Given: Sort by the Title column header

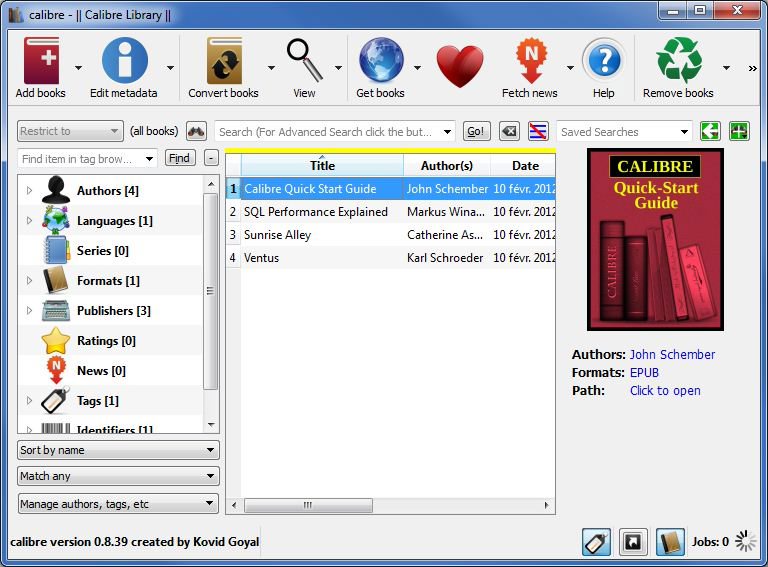Looking at the screenshot, I should tap(322, 166).
